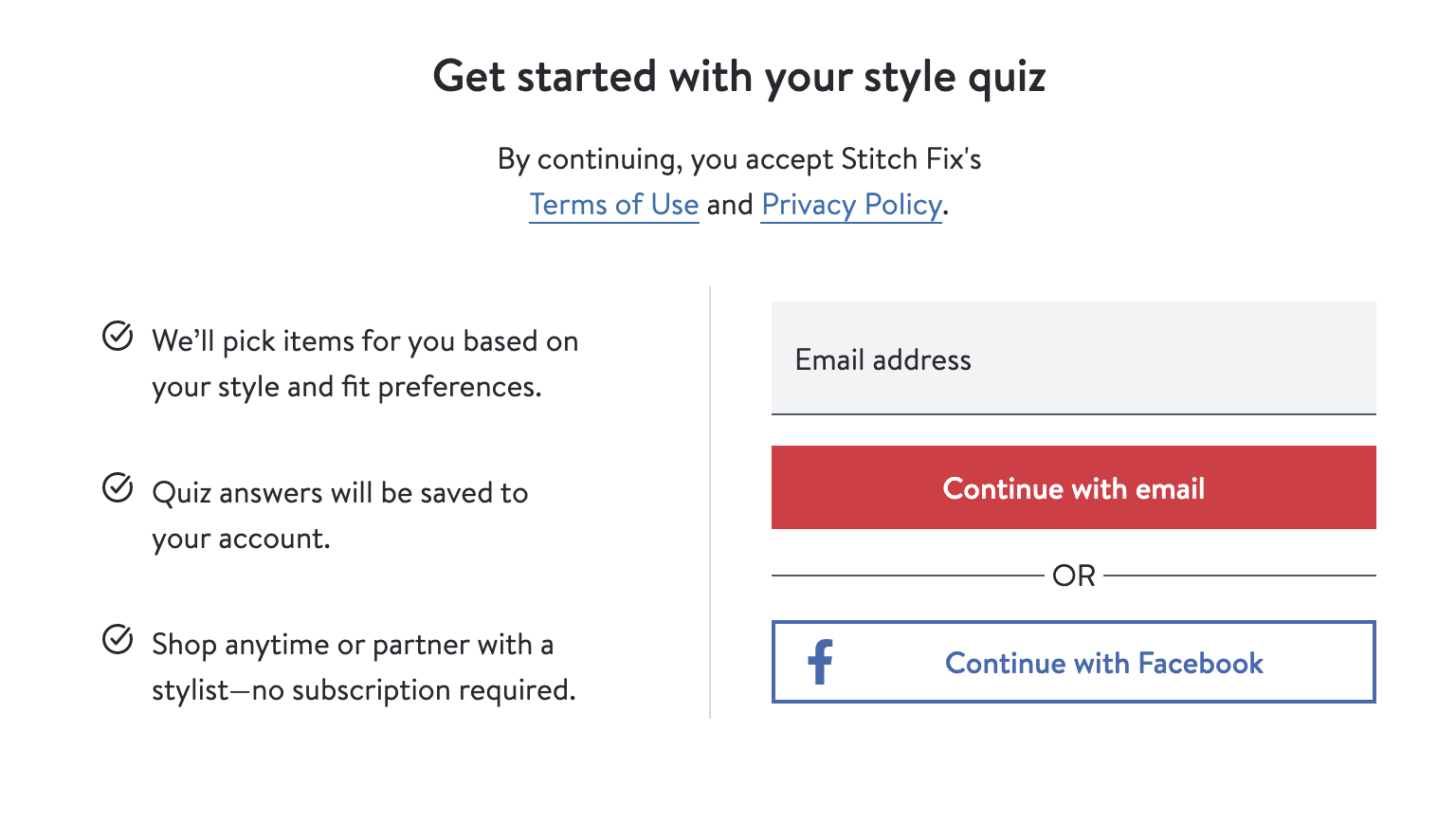Image resolution: width=1456 pixels, height=823 pixels.
Task: Click the Facebook f logo icon
Action: coord(821,662)
